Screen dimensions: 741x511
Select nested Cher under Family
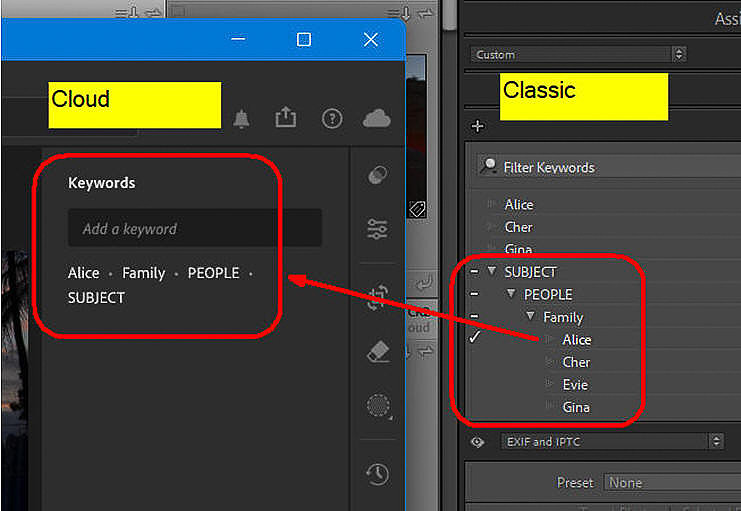click(576, 363)
